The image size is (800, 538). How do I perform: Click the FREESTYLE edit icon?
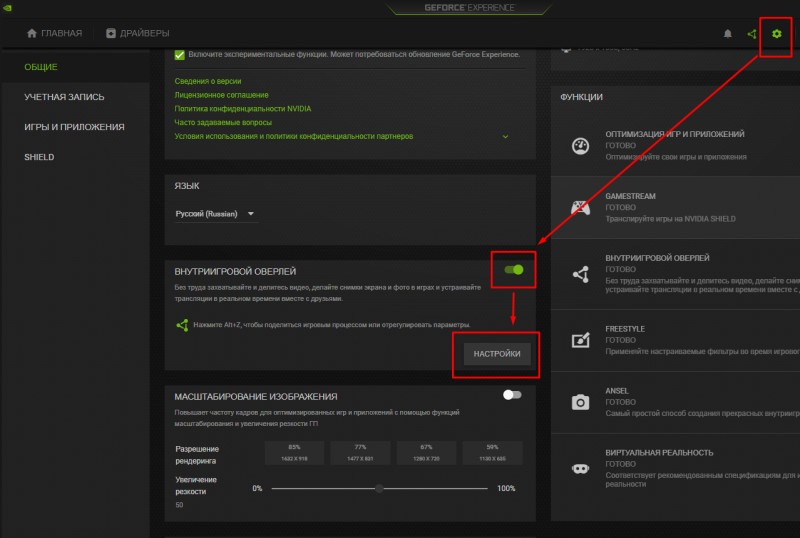581,340
